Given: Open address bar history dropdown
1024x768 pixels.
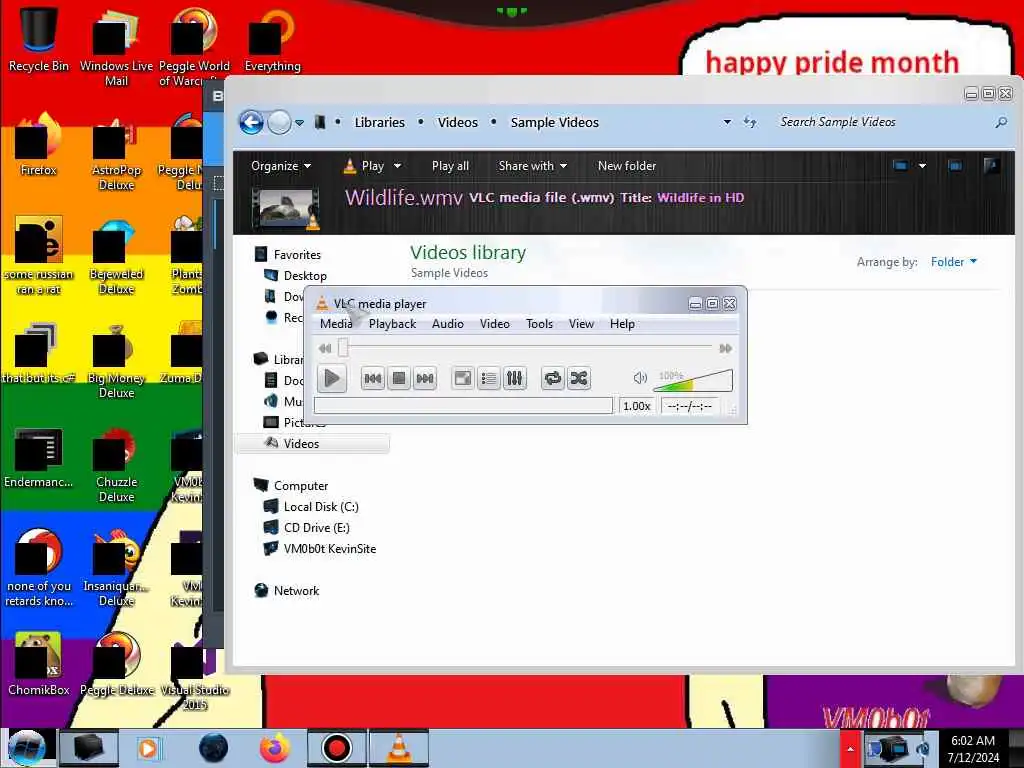Looking at the screenshot, I should coord(727,122).
